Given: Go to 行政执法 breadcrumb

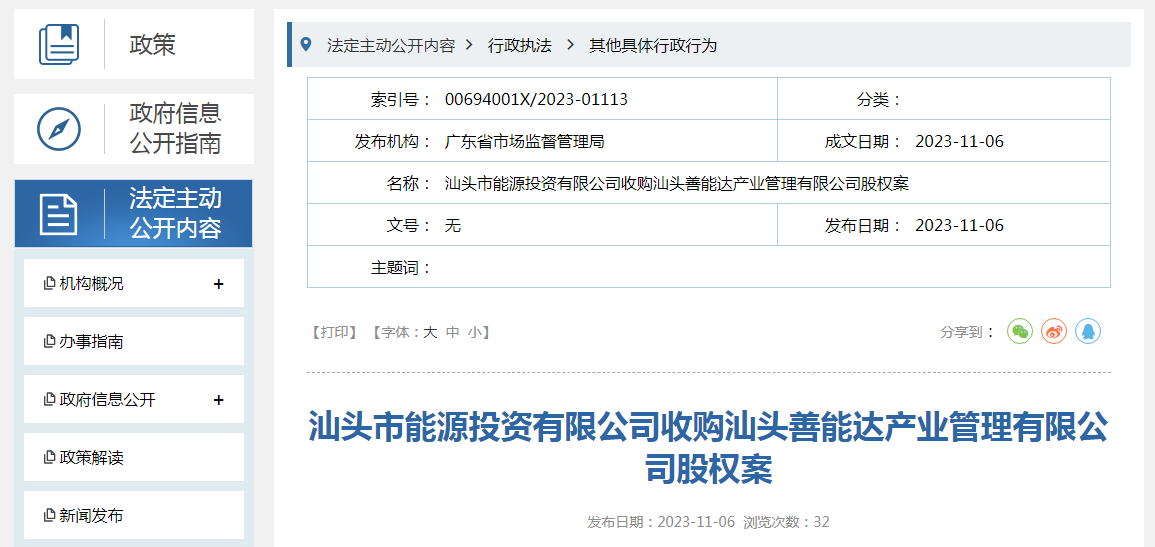Looking at the screenshot, I should [520, 45].
